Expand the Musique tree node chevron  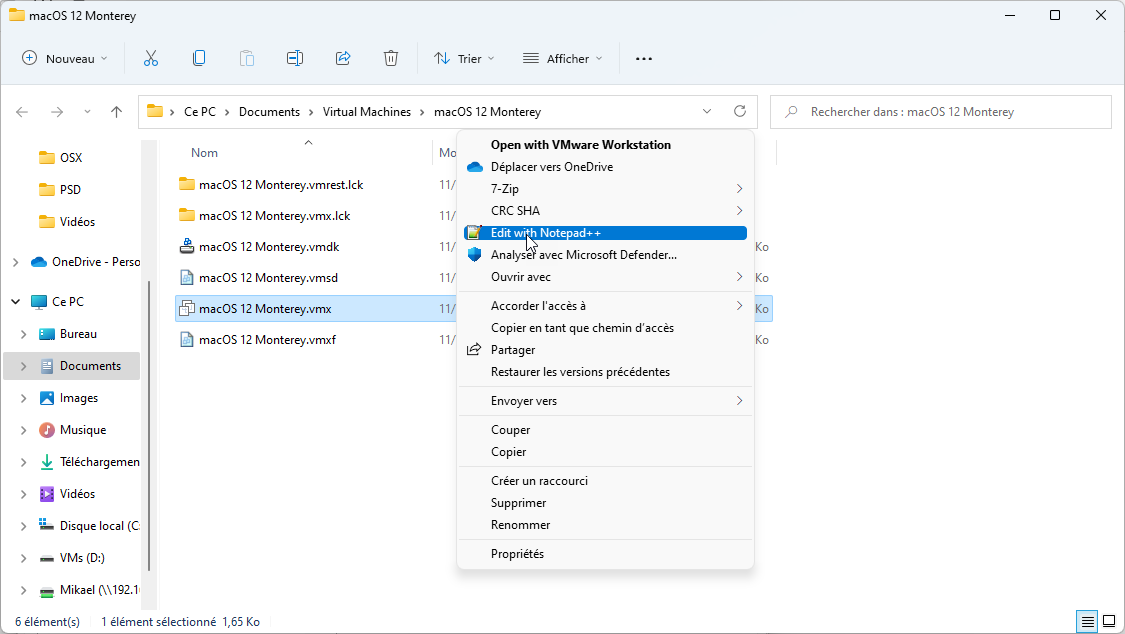point(24,430)
